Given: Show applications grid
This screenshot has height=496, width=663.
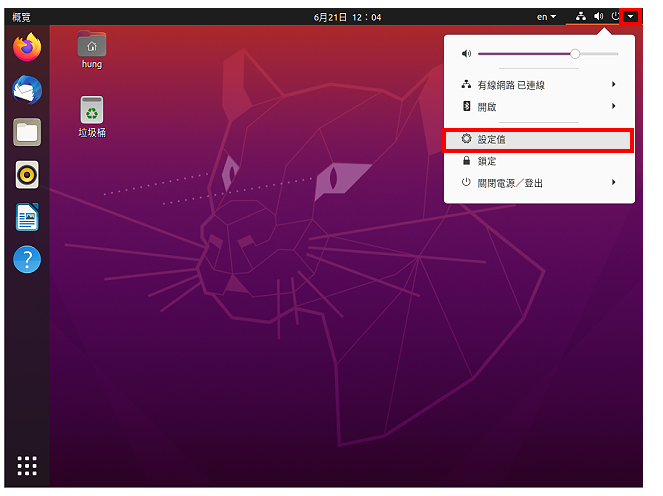Looking at the screenshot, I should click(27, 466).
